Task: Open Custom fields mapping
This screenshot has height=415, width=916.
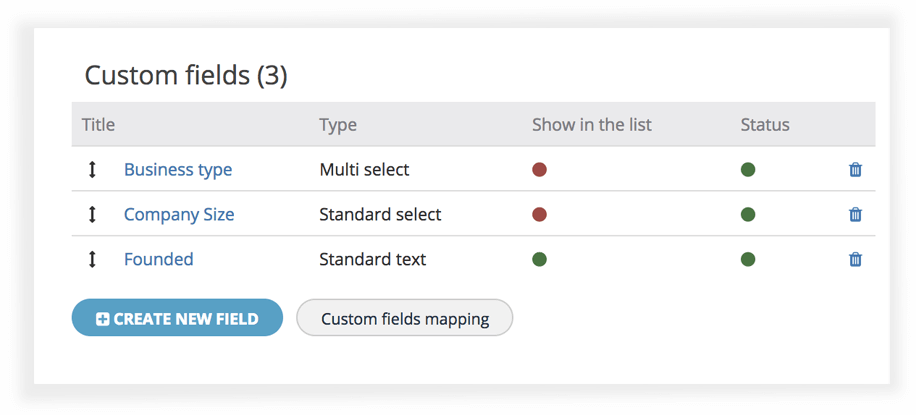Action: click(x=405, y=318)
